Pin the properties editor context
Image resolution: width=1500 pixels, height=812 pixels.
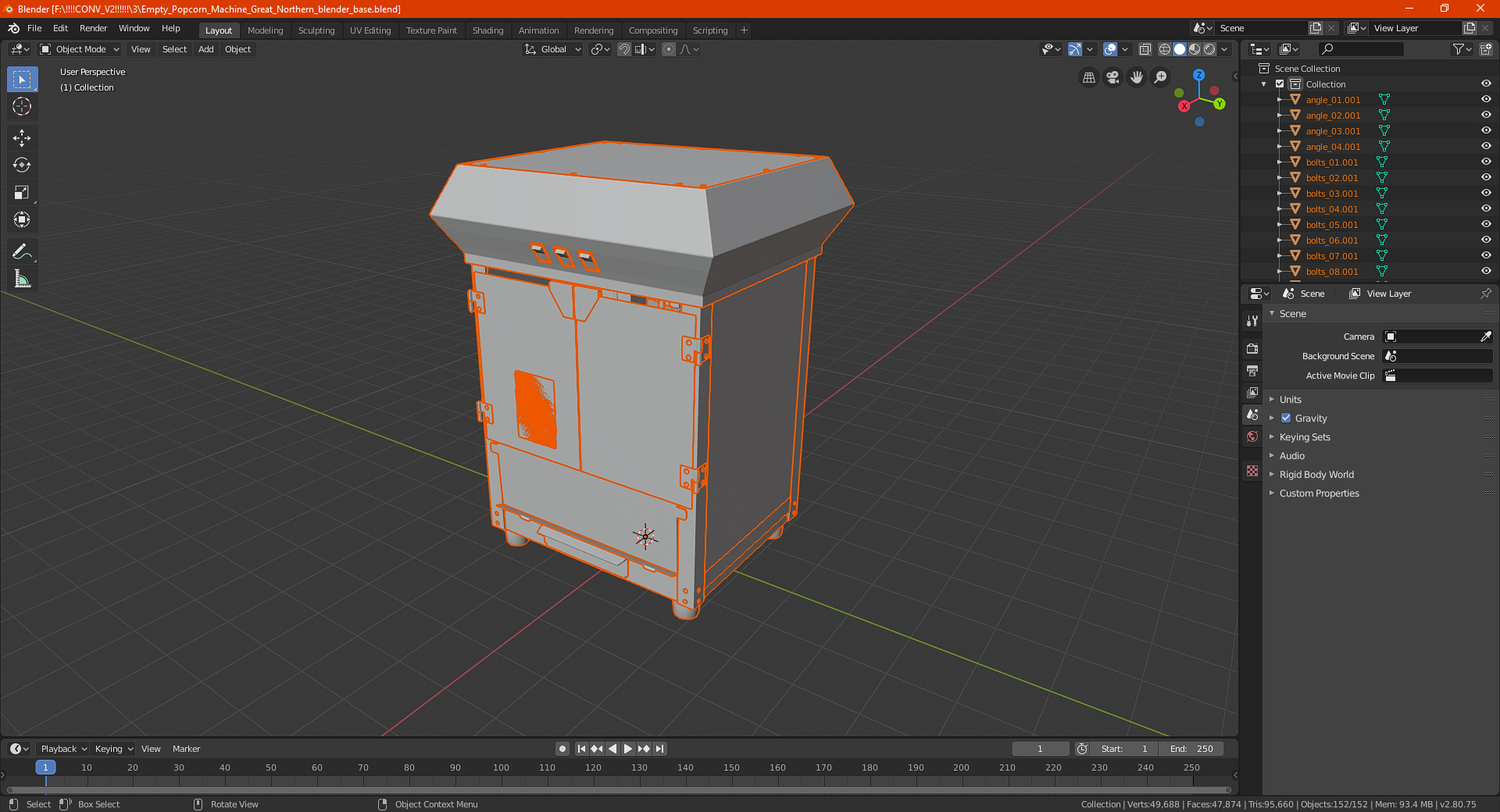1485,294
